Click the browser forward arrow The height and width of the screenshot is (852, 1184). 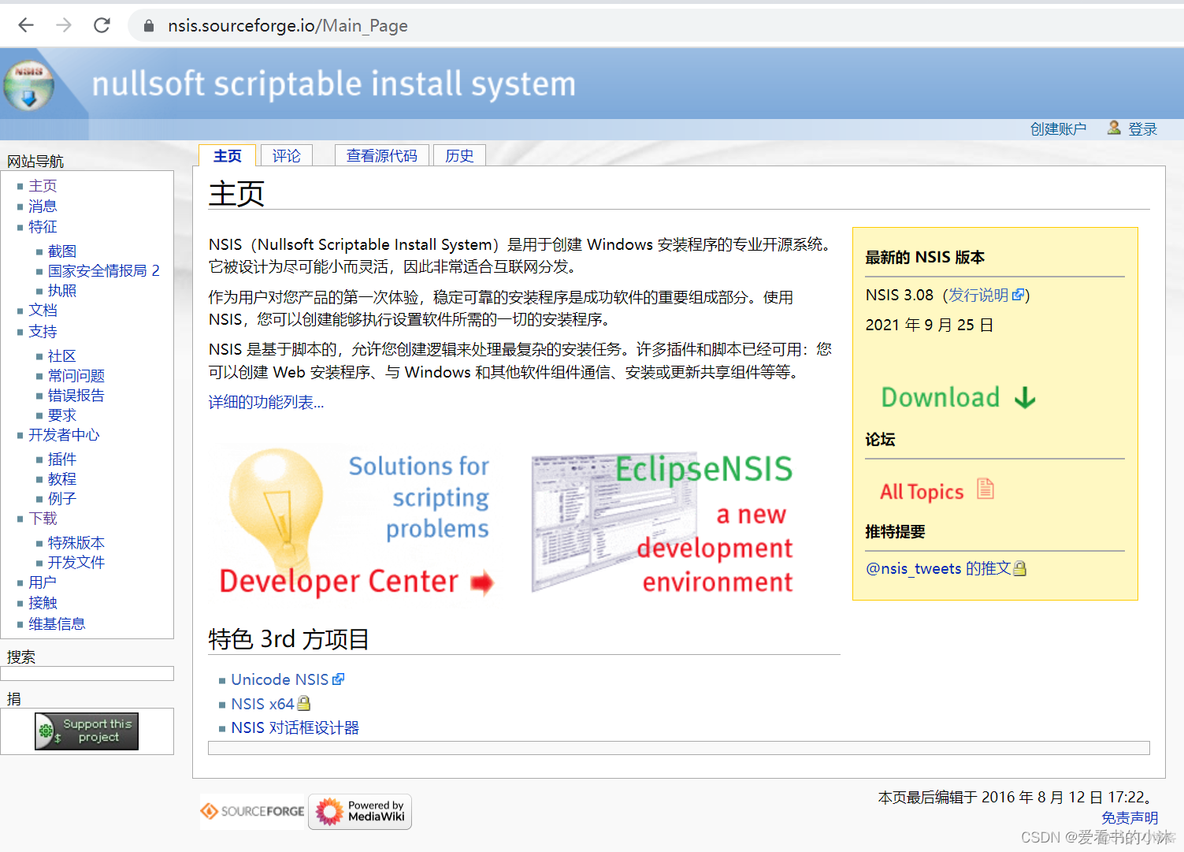[63, 26]
